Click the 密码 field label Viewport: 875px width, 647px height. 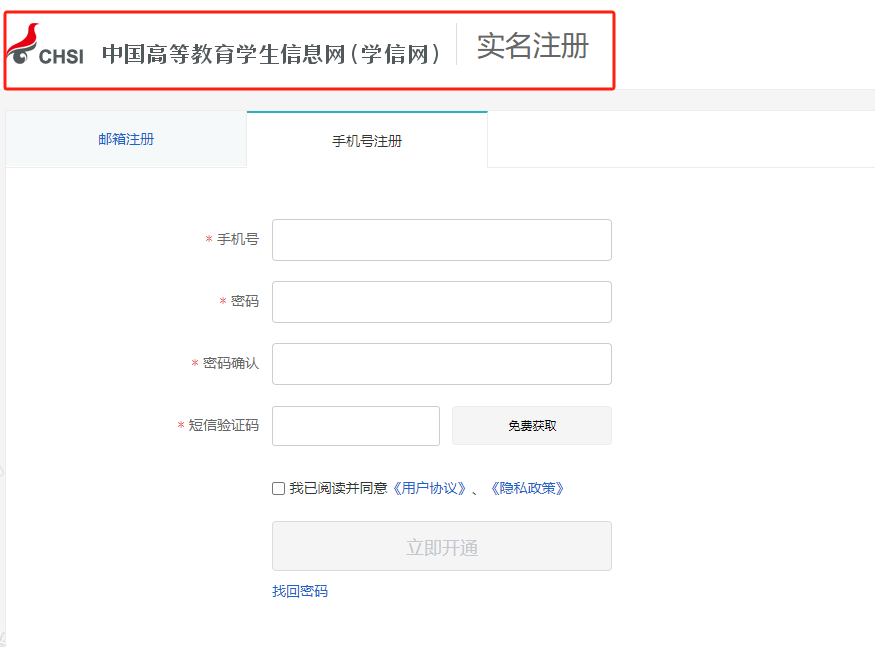[245, 302]
